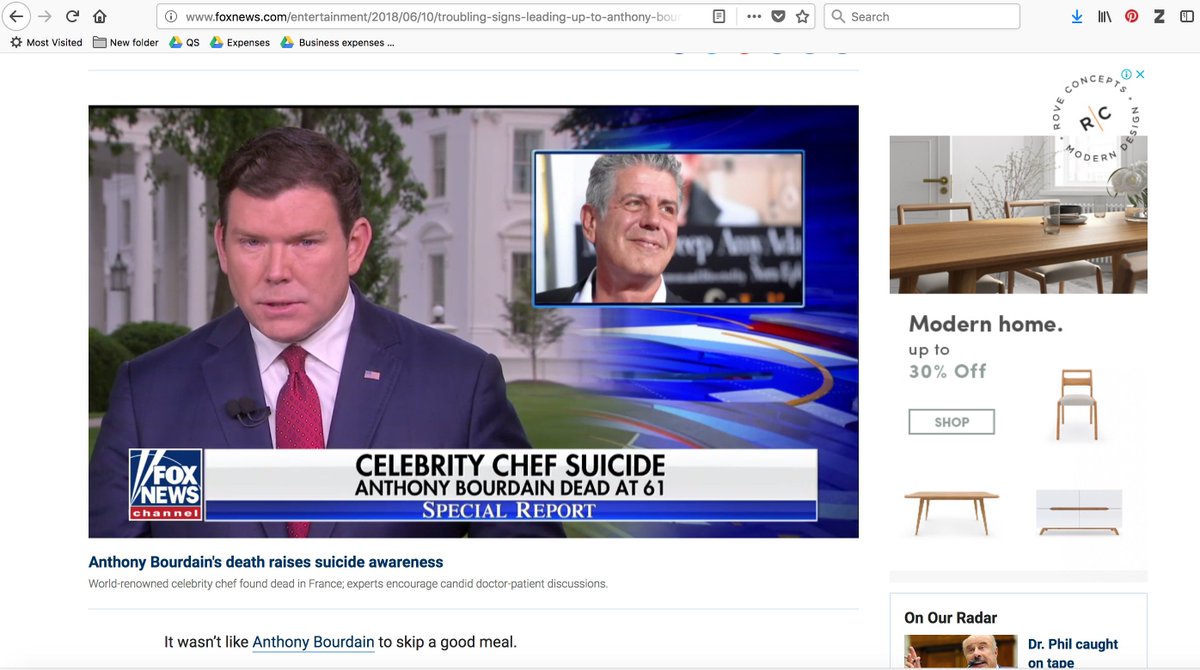Image resolution: width=1200 pixels, height=670 pixels.
Task: Open the AdChoices info icon
Action: 1126,74
